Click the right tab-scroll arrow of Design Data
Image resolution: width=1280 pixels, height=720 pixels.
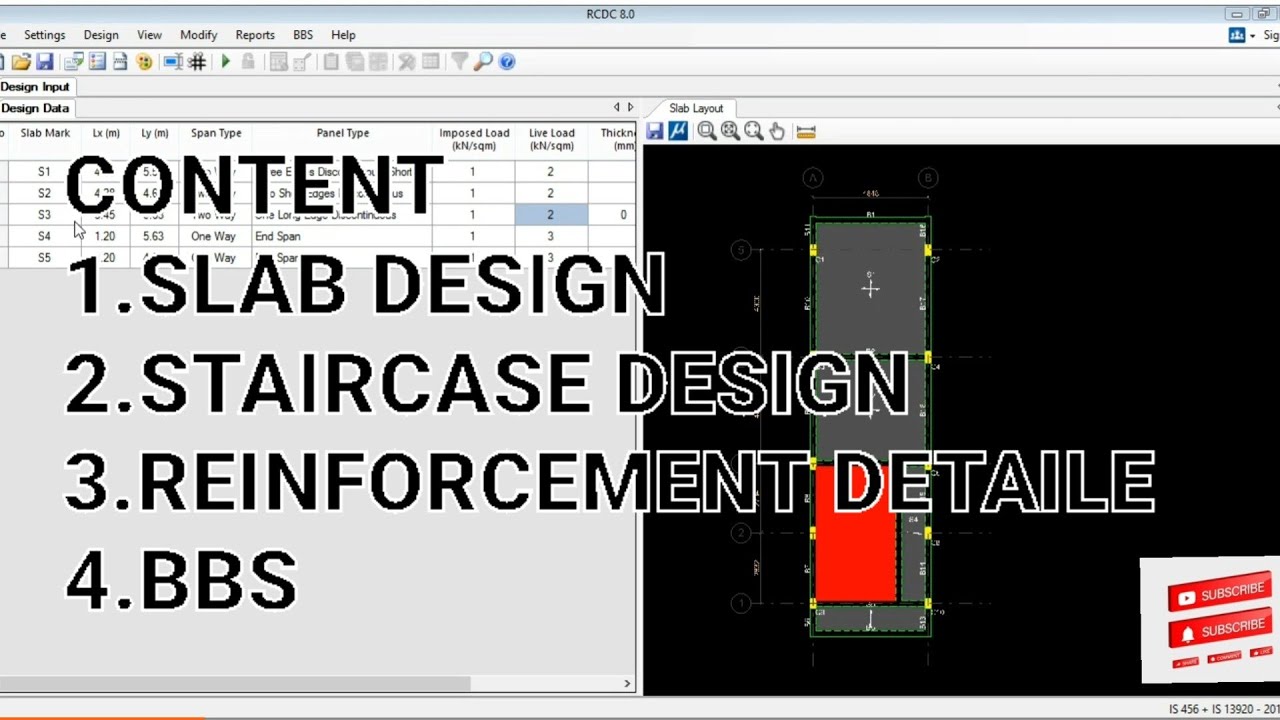coord(630,107)
